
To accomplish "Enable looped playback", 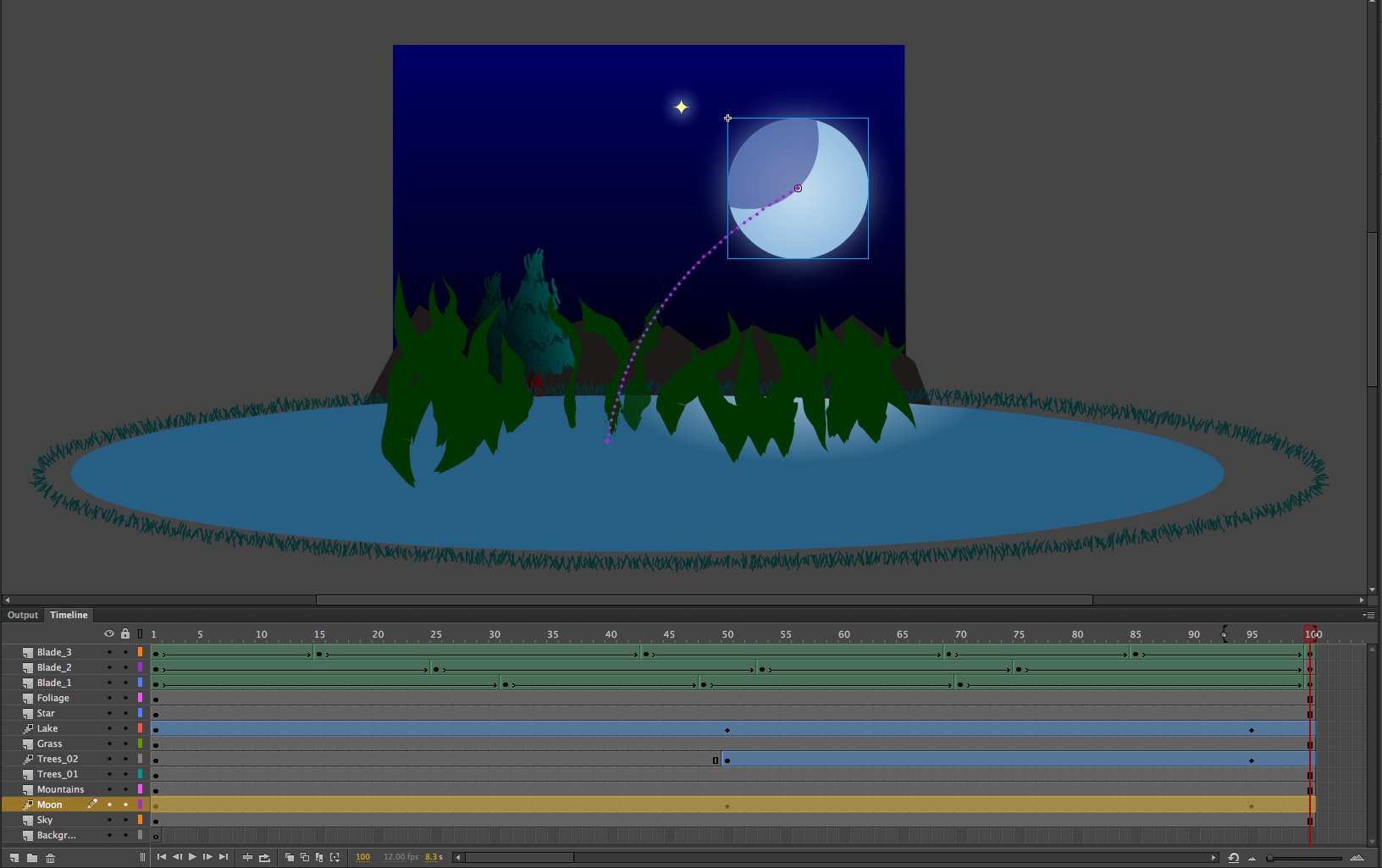I will pos(263,857).
